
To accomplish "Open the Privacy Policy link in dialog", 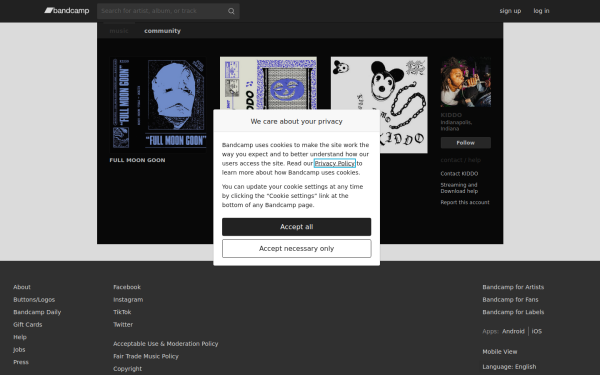I will 334,163.
